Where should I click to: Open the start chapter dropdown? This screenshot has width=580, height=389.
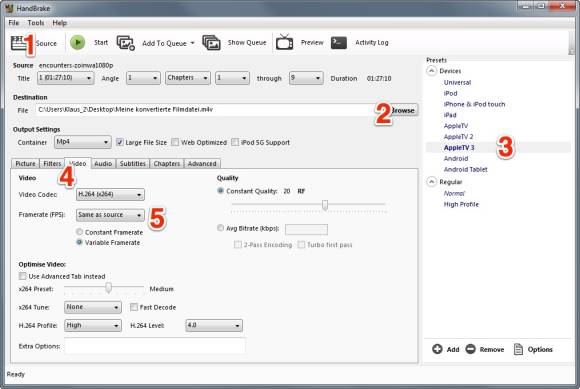click(232, 78)
